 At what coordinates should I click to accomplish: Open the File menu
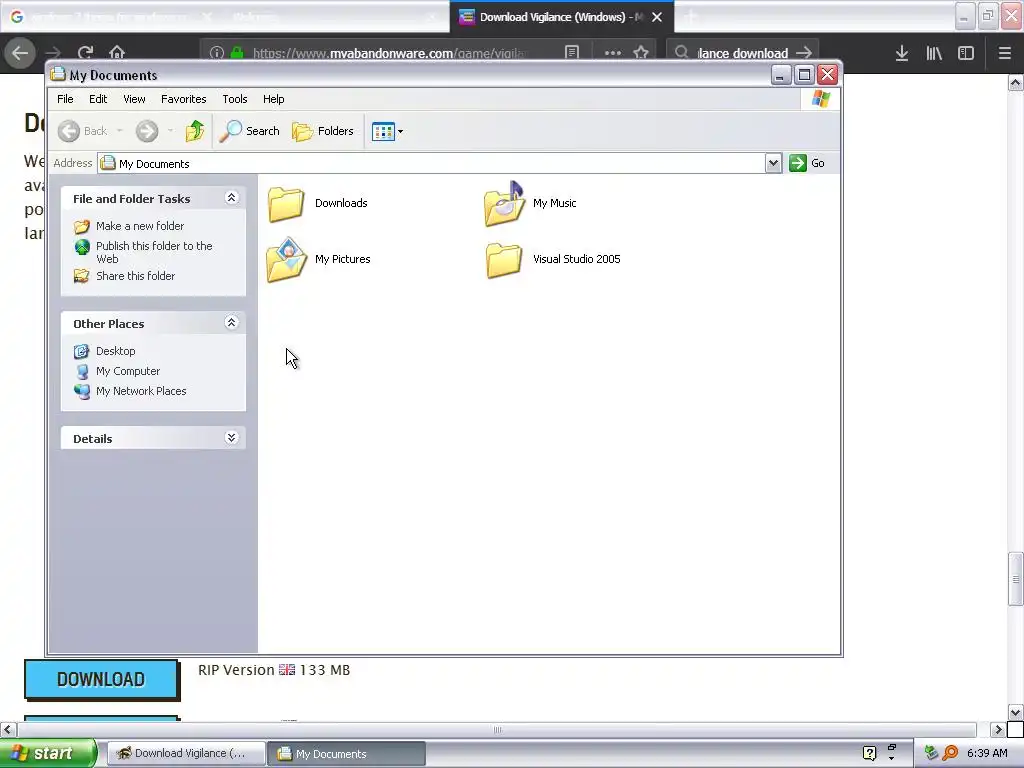[x=65, y=99]
